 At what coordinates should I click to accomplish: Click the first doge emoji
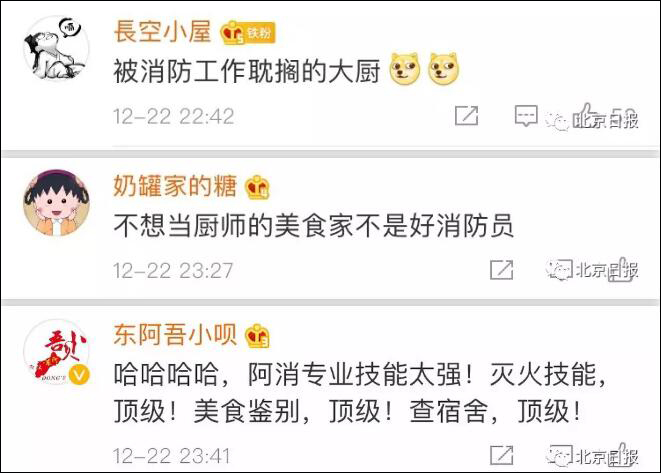[405, 69]
